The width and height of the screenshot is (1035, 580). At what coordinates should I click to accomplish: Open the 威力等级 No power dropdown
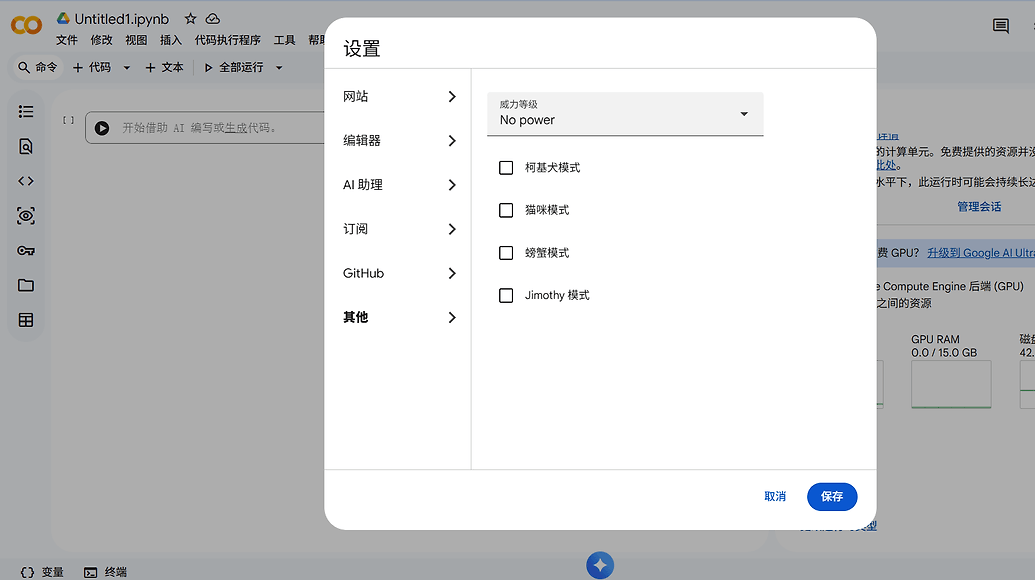(625, 114)
